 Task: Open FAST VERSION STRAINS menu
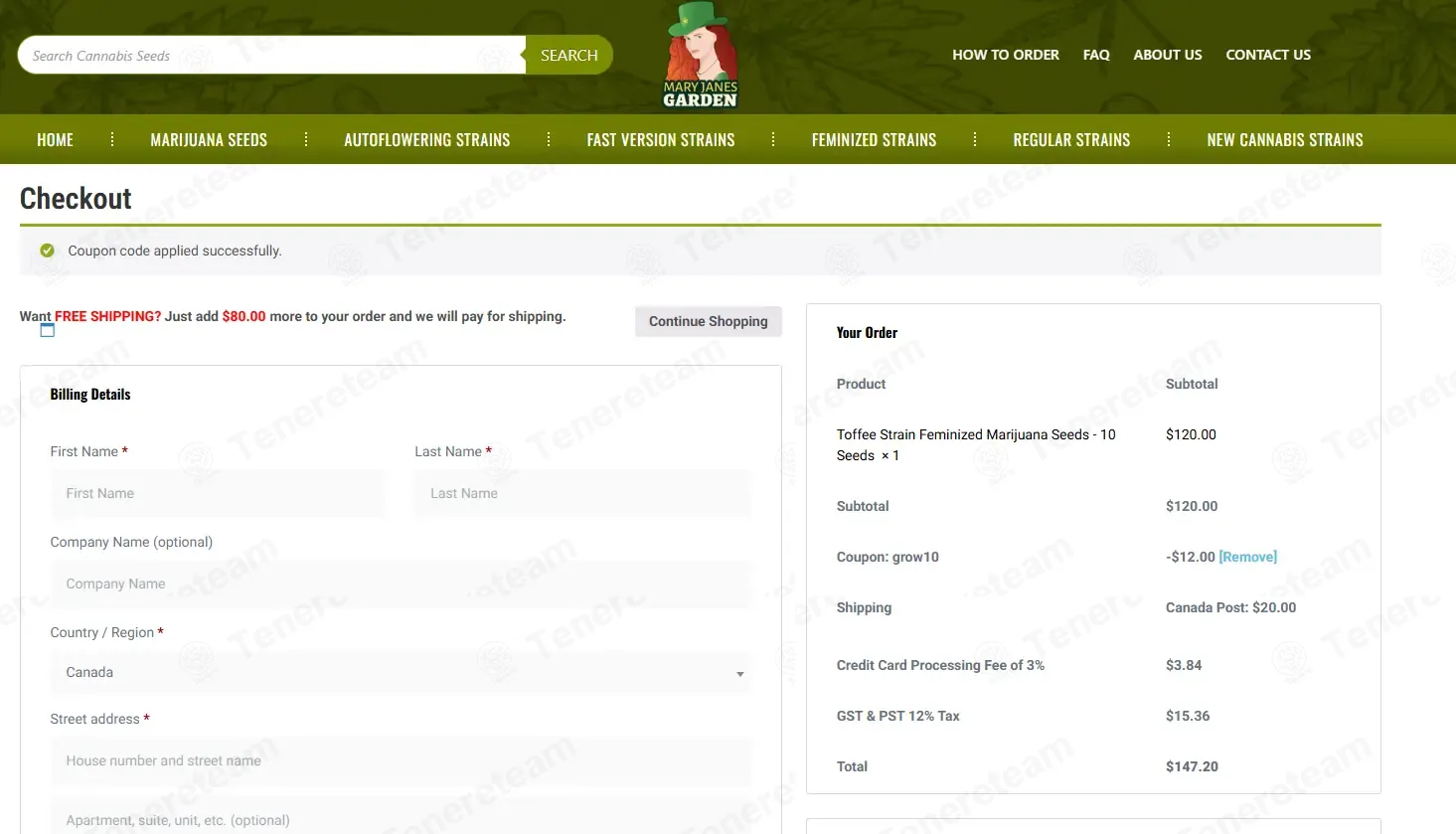[x=661, y=140]
